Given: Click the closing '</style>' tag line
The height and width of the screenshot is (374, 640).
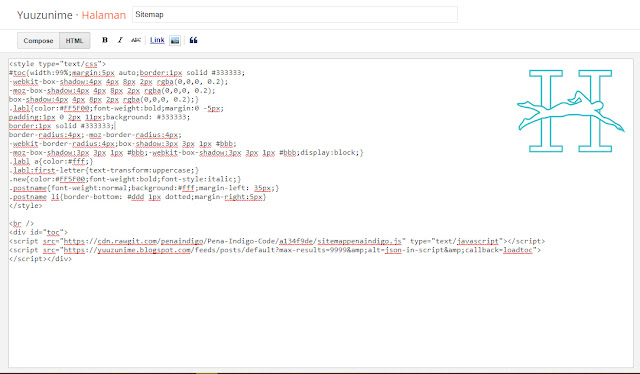Looking at the screenshot, I should [x=26, y=206].
